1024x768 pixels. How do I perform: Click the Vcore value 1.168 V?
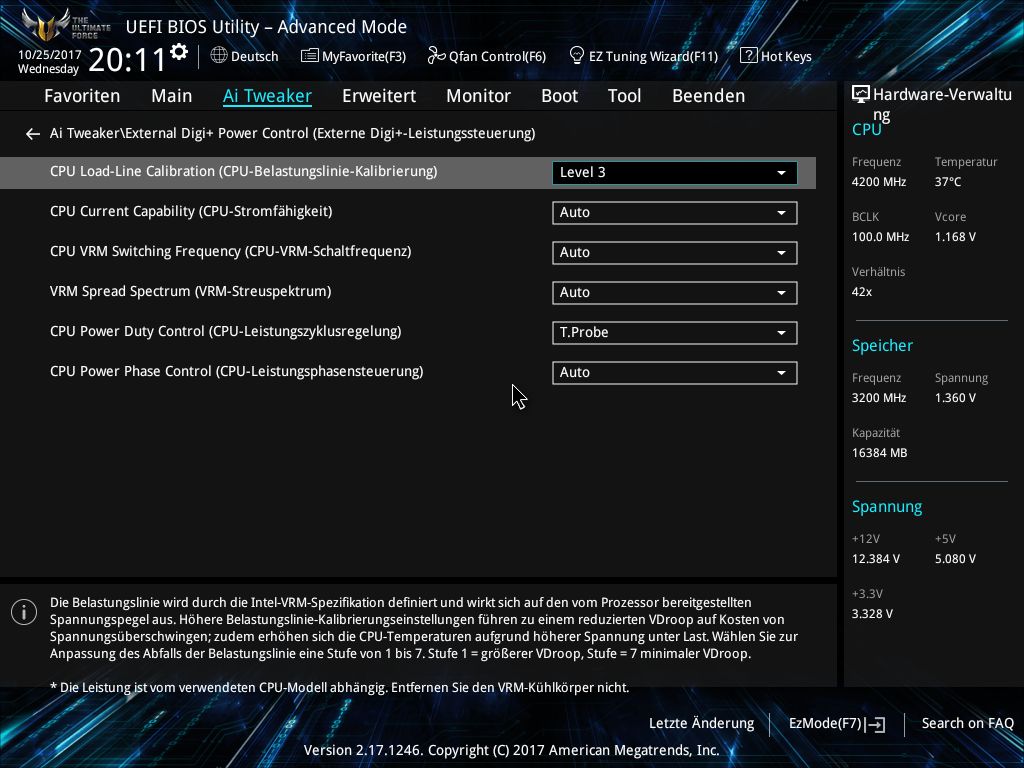tap(955, 237)
